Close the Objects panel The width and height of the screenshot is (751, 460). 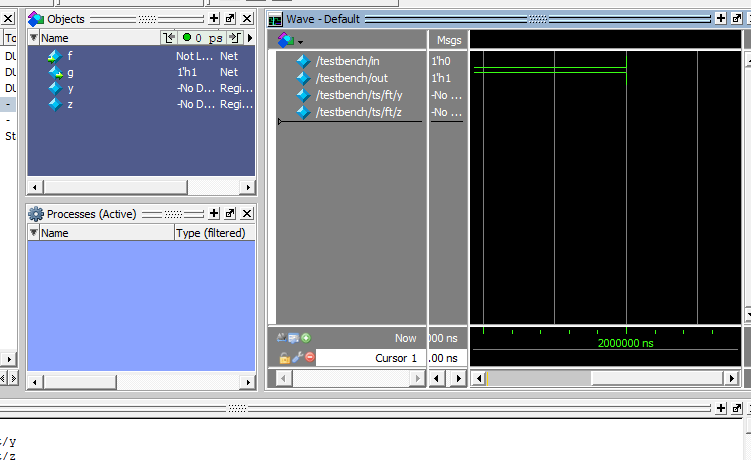point(247,19)
